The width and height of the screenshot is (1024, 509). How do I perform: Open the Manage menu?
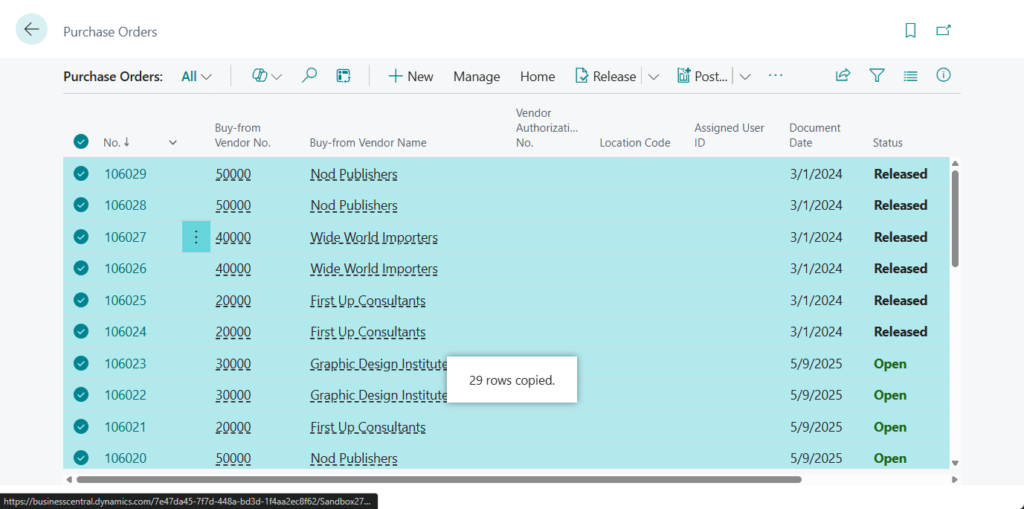coord(476,77)
